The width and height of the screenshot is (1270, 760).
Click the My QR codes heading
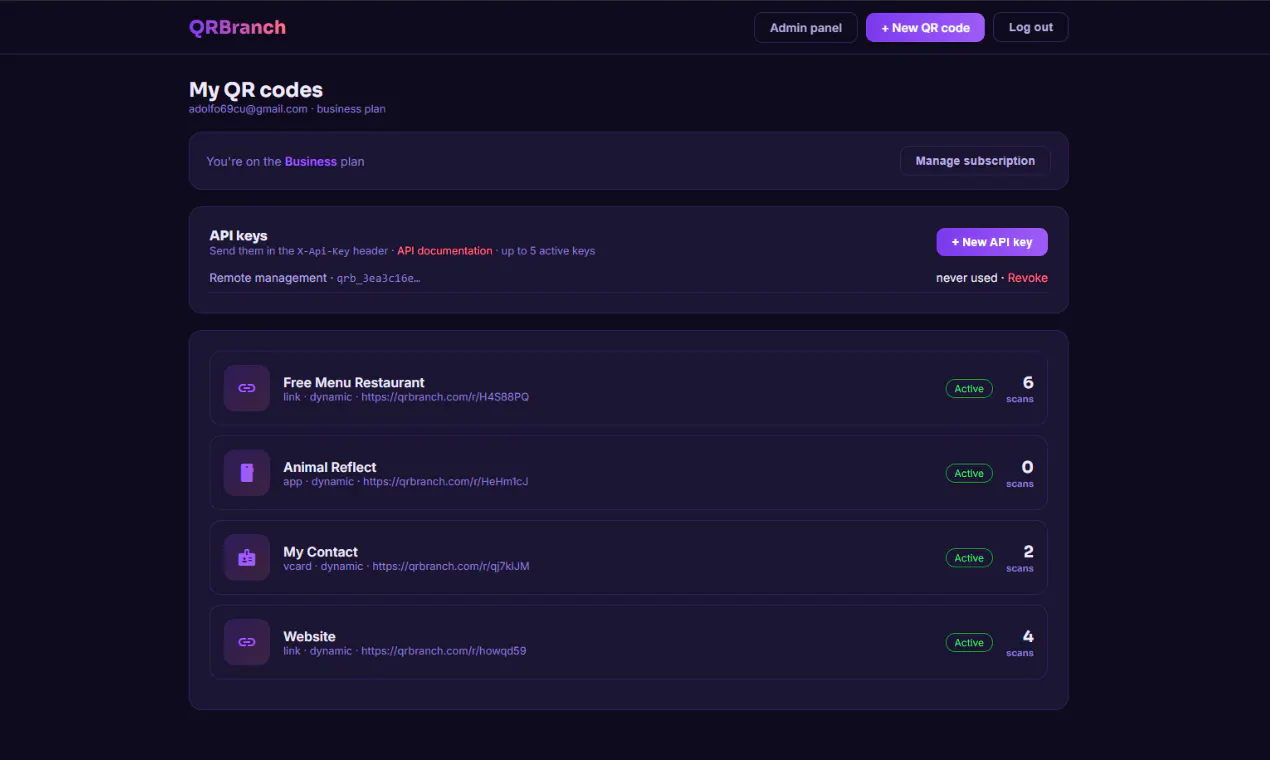coord(256,90)
